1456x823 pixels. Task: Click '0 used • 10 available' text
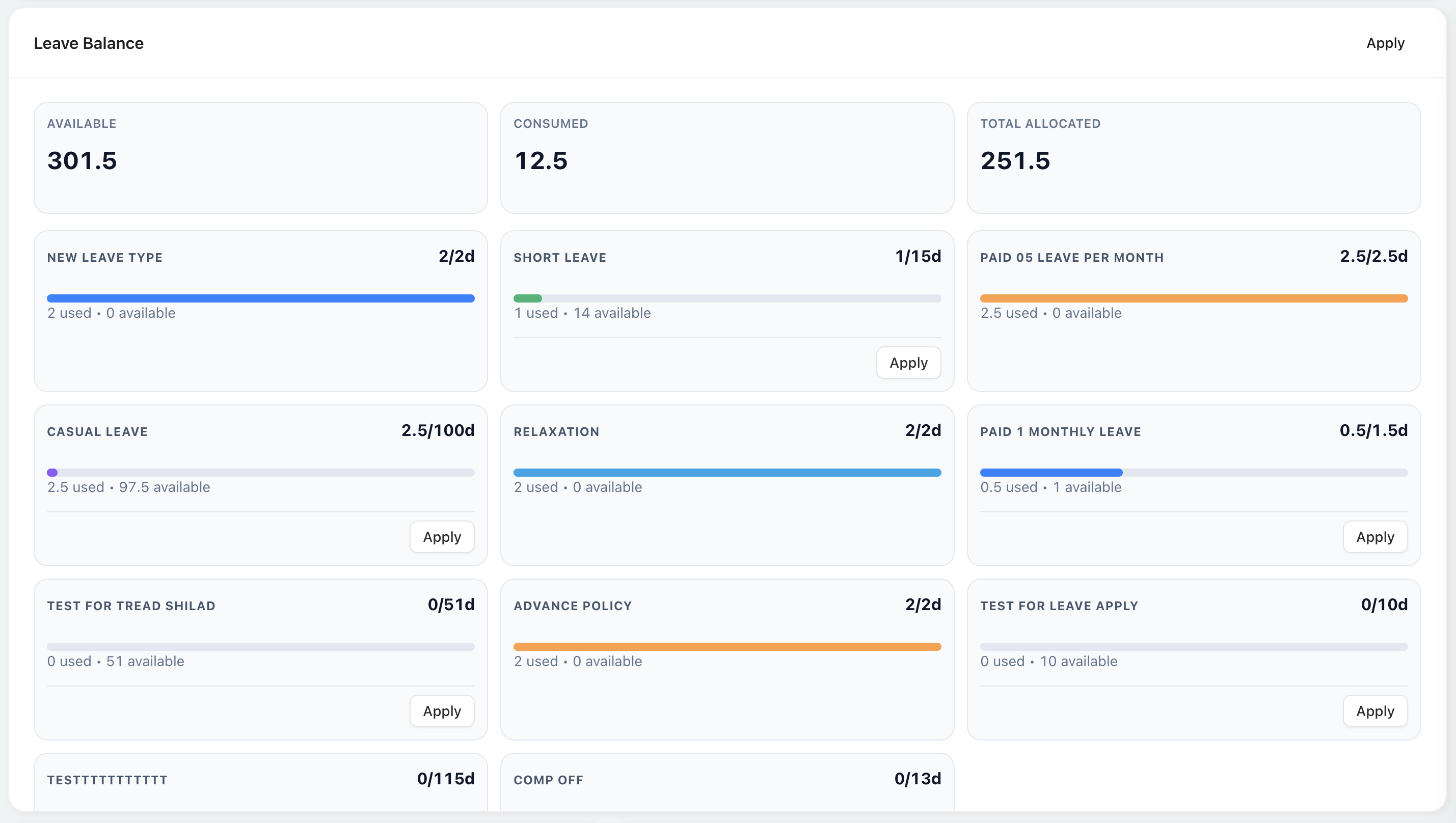coord(1048,662)
